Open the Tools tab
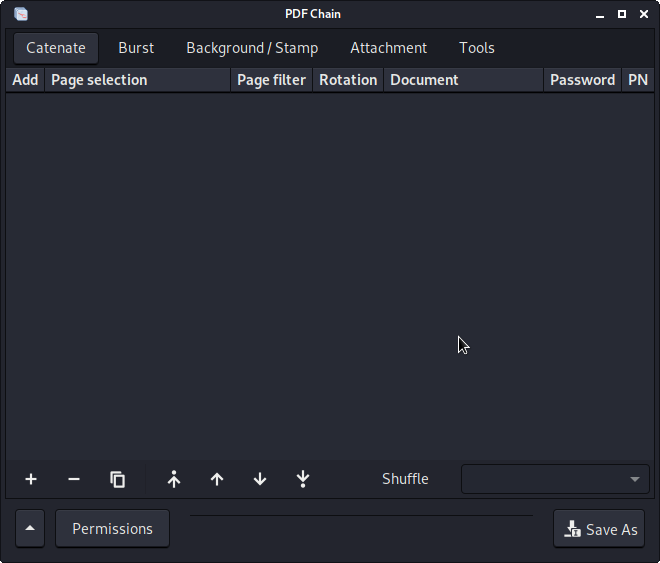660x563 pixels. point(476,48)
